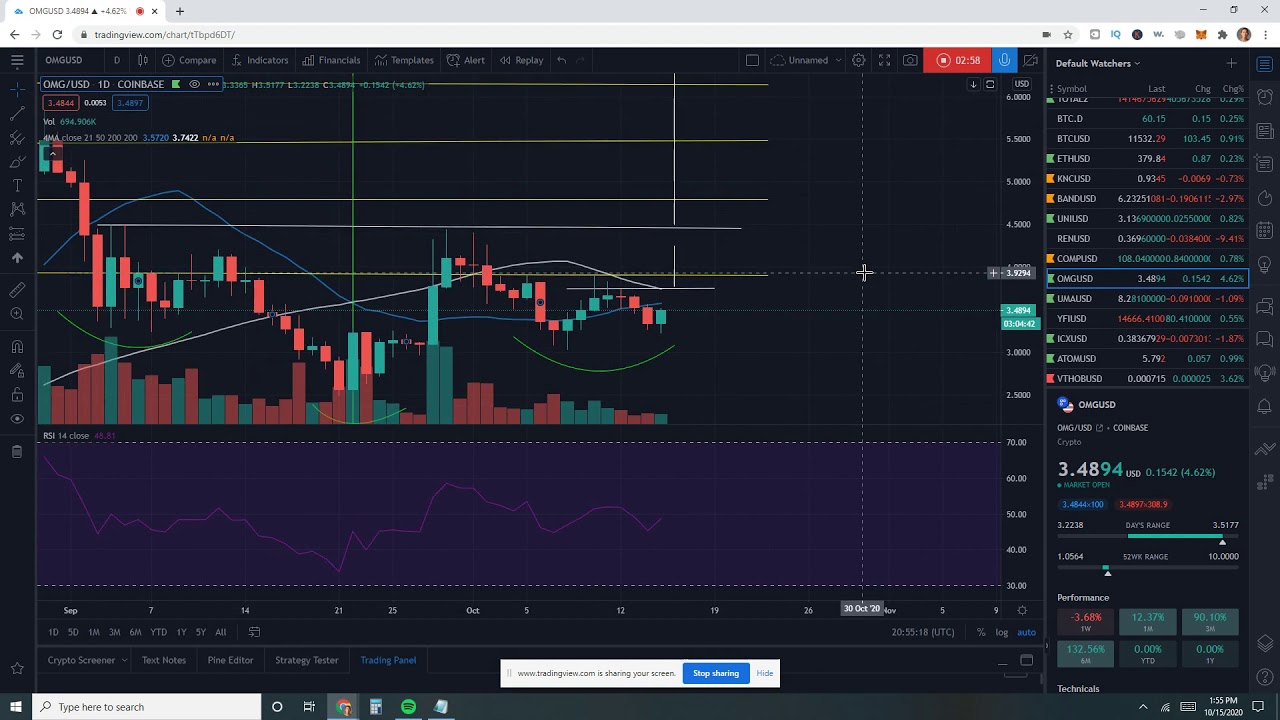Open the OMG/USD legend more options
The height and width of the screenshot is (720, 1280).
pyautogui.click(x=213, y=84)
